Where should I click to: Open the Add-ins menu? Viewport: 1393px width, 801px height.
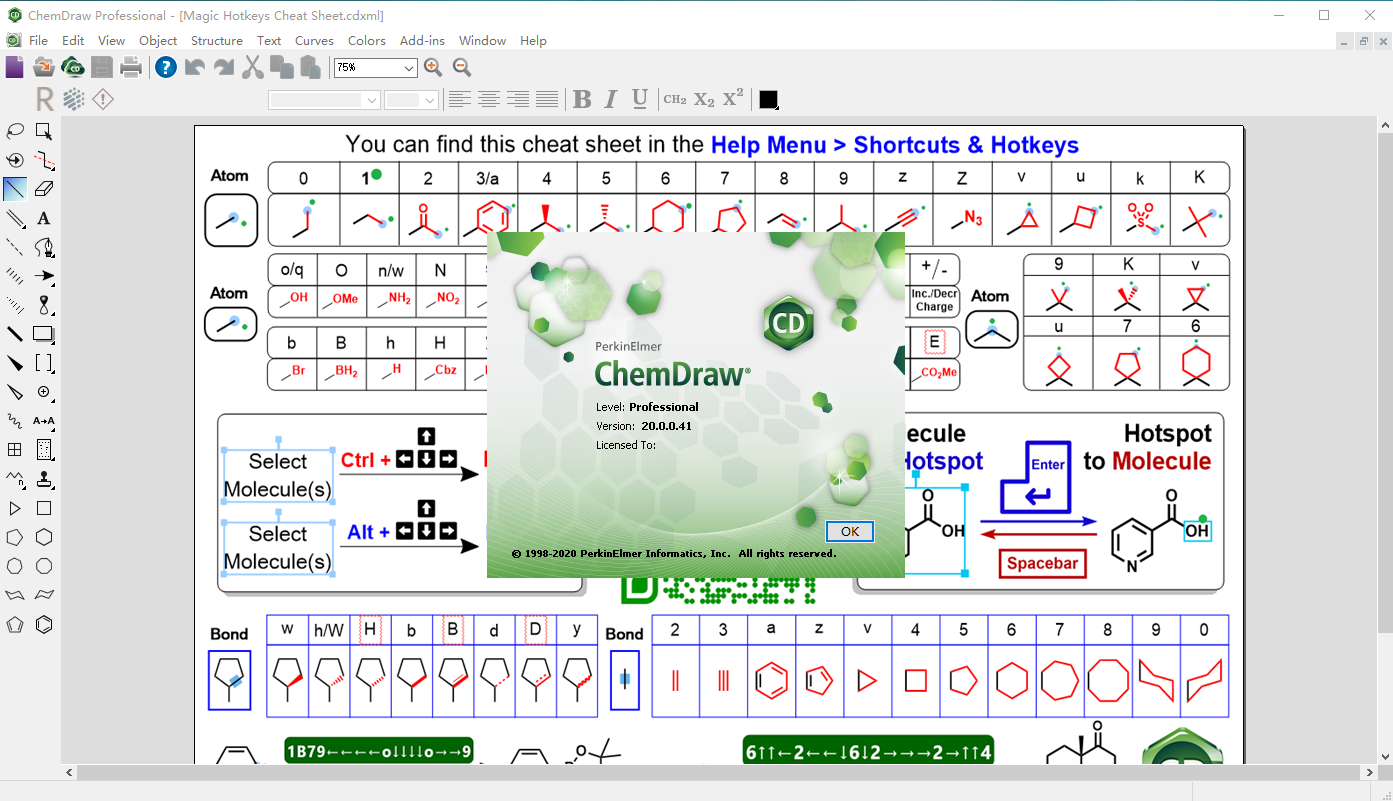(x=421, y=40)
